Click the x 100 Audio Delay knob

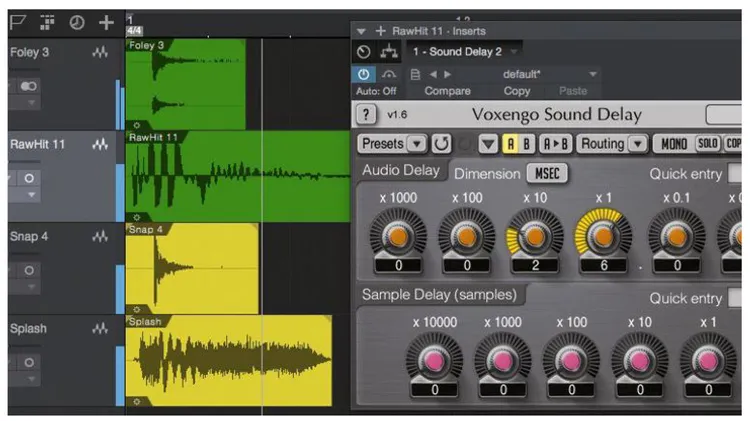[x=467, y=235]
